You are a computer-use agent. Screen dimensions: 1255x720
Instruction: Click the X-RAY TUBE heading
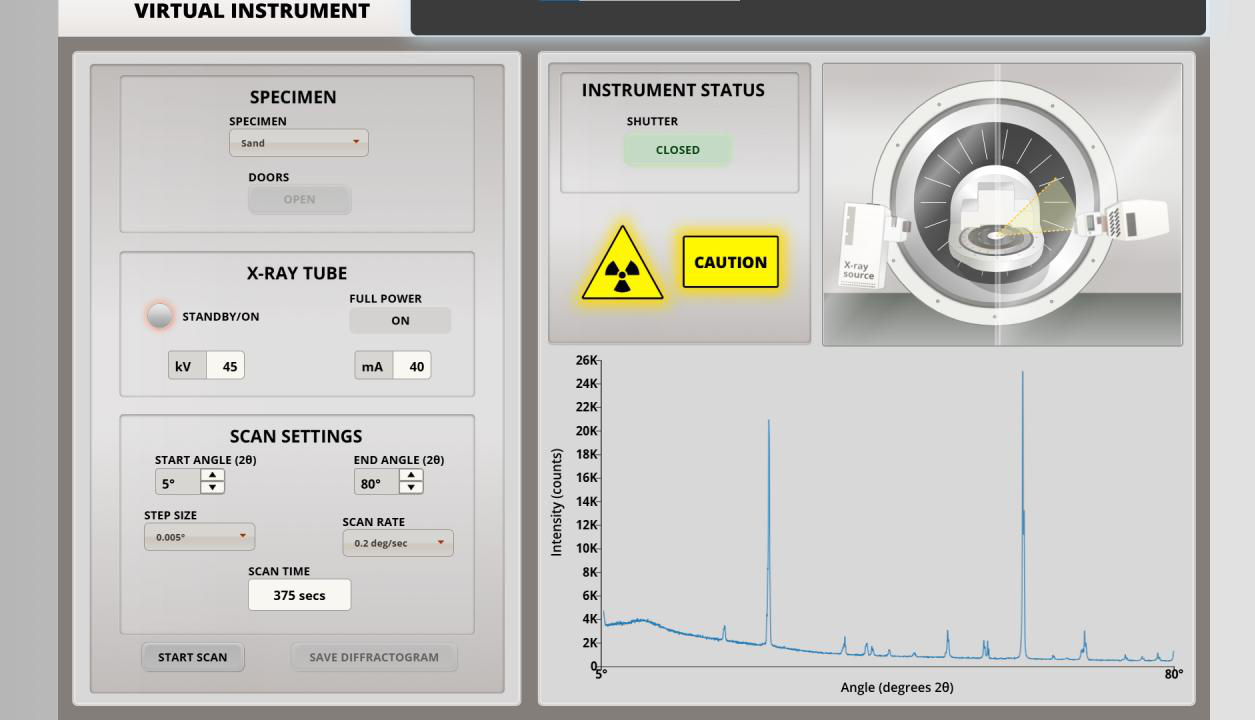[x=297, y=274]
